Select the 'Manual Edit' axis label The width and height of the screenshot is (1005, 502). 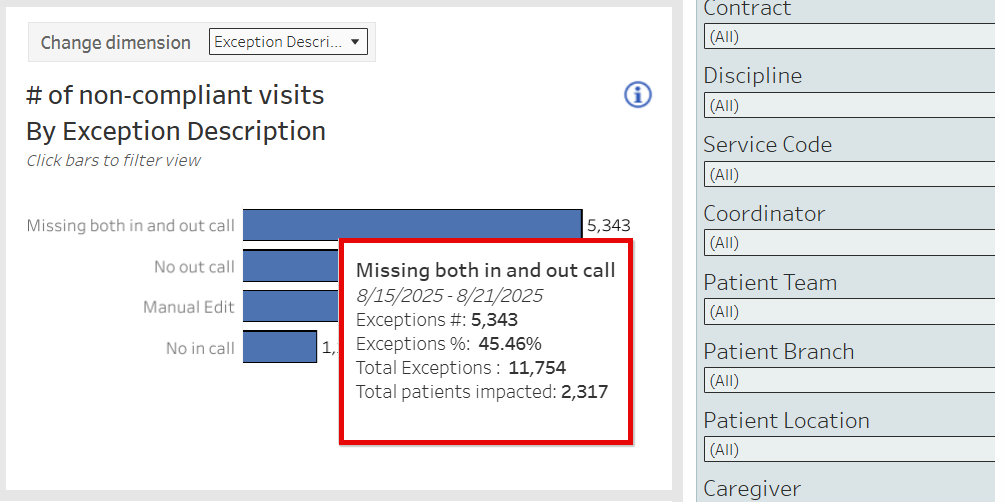coord(189,308)
